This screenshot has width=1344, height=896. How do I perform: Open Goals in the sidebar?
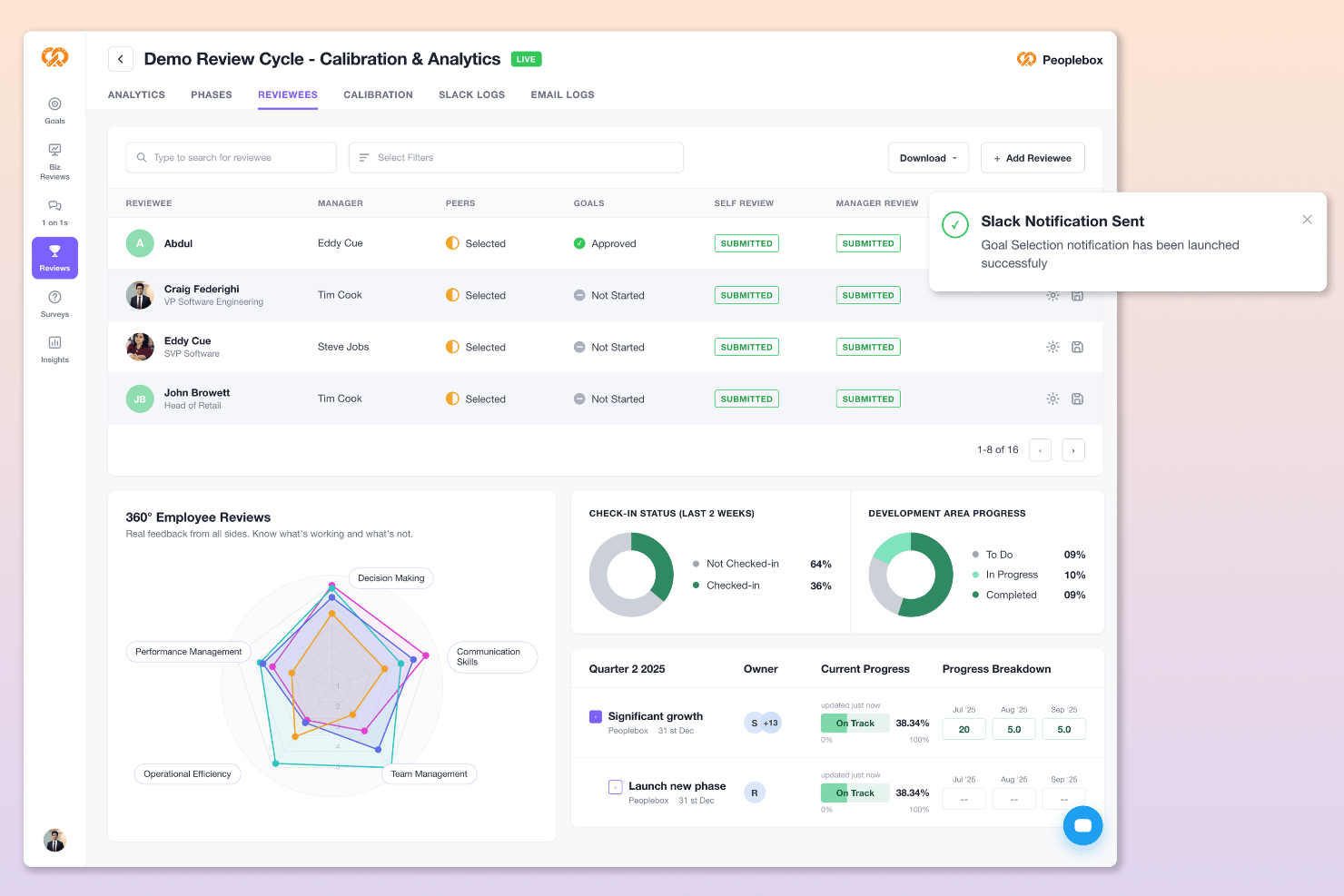(x=54, y=110)
